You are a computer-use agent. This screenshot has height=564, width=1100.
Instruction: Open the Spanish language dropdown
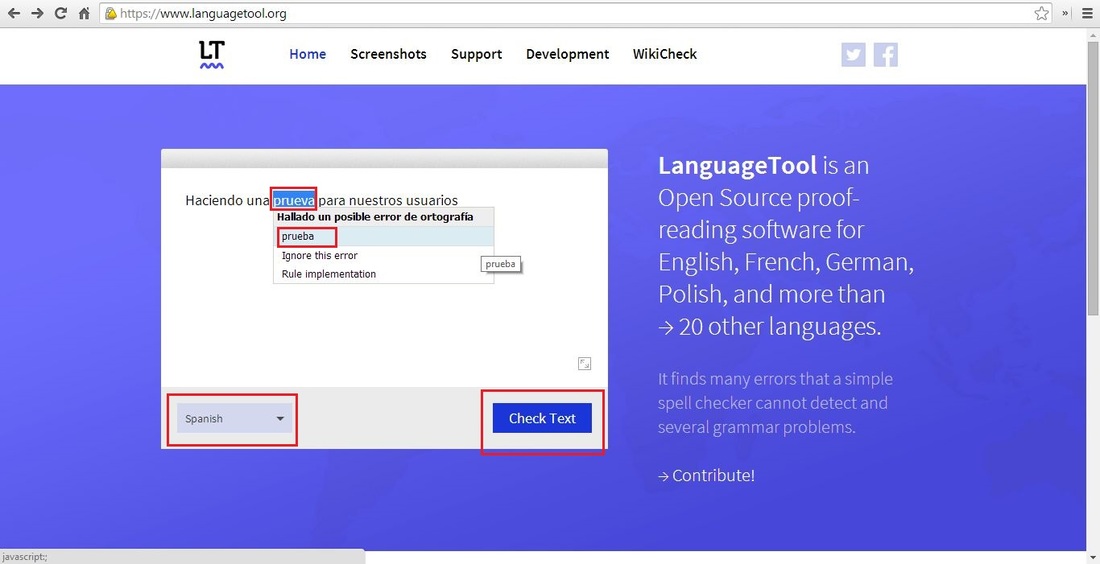coord(234,419)
